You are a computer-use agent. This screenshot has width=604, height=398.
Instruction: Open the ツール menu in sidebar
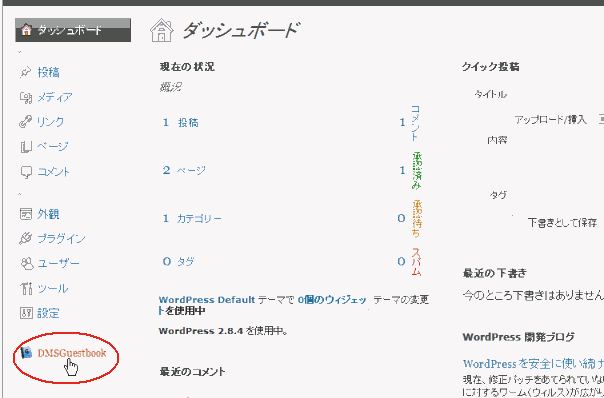coord(53,288)
